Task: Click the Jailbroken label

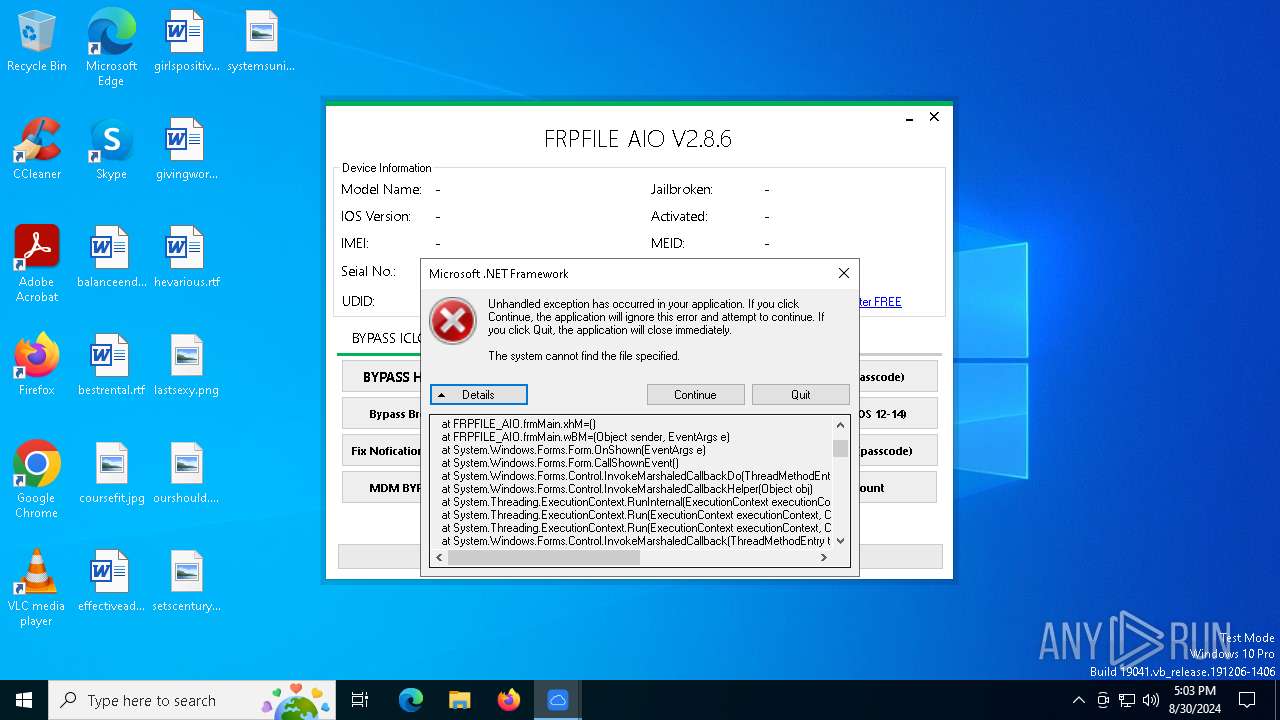Action: [x=682, y=189]
